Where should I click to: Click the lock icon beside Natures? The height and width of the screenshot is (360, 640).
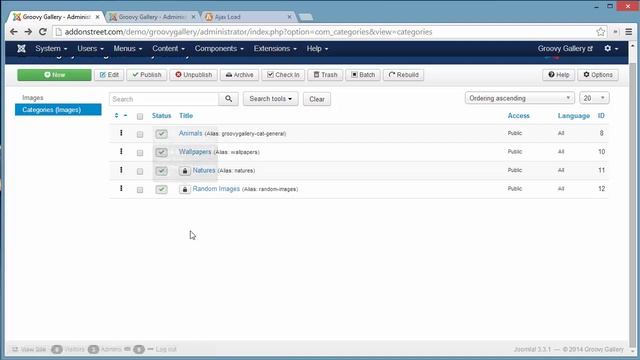[x=184, y=171]
